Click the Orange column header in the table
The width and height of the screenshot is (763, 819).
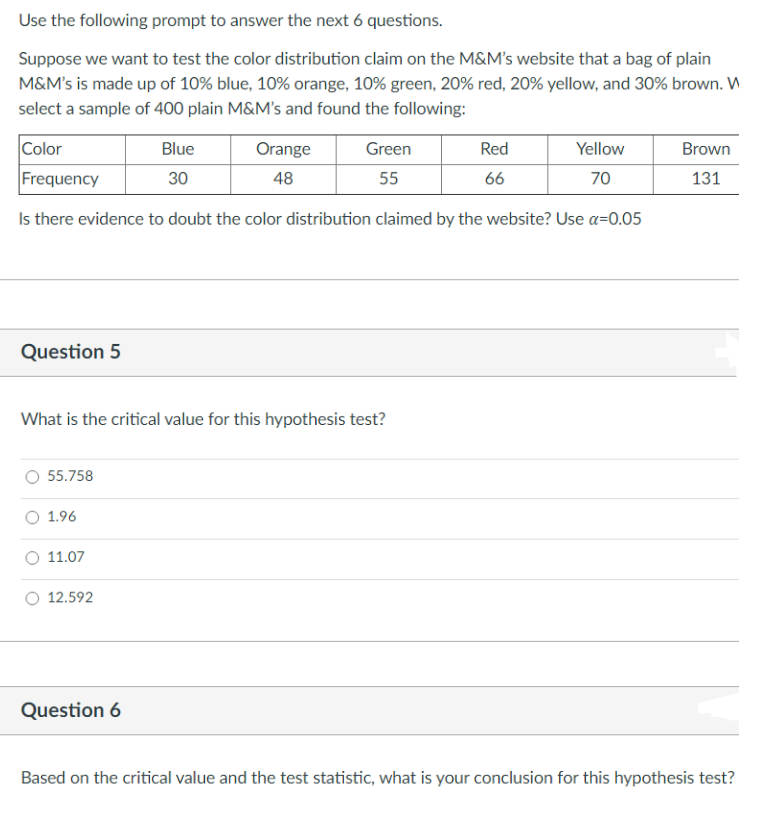coord(283,149)
